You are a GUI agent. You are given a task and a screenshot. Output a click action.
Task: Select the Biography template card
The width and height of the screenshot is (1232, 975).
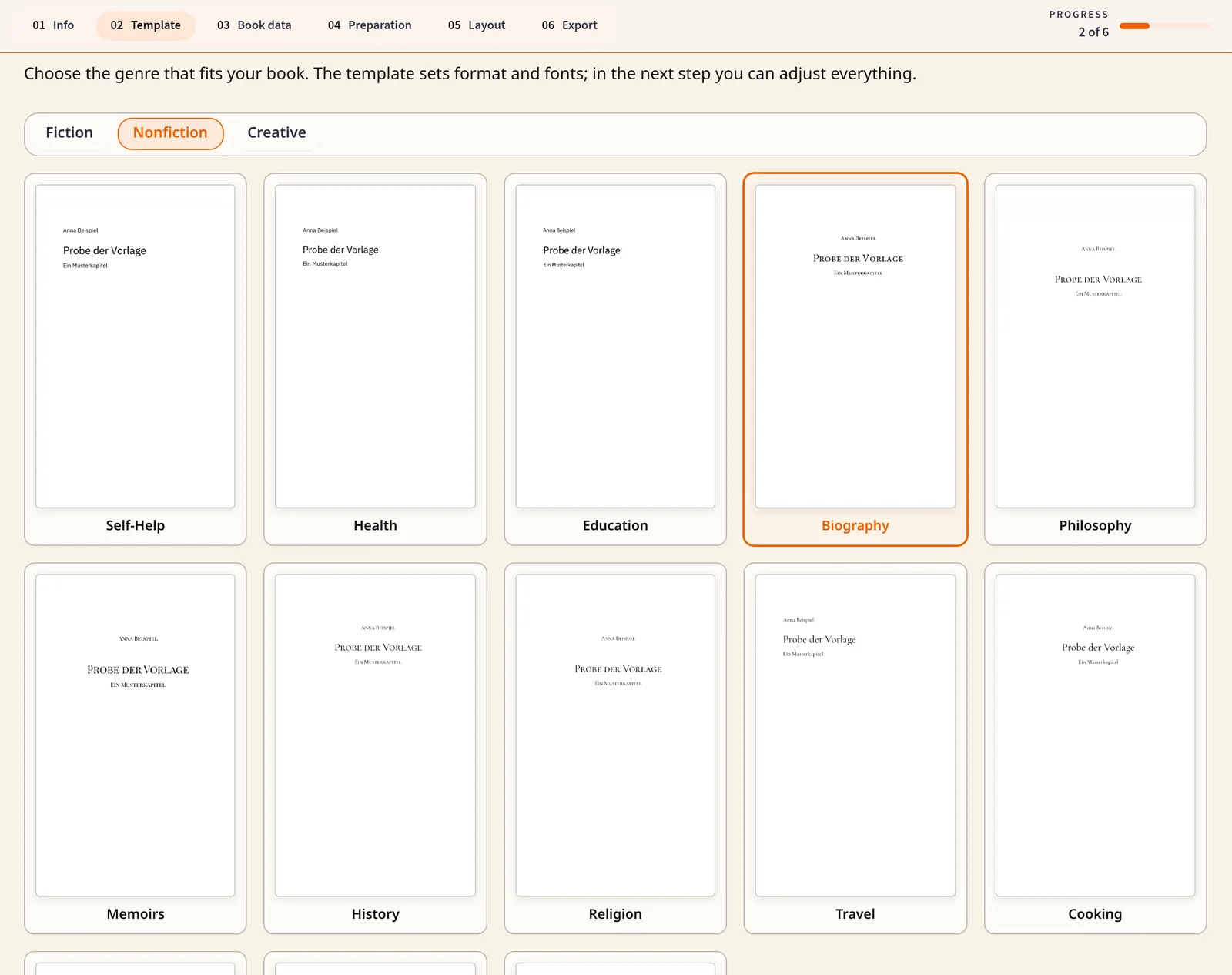click(x=855, y=360)
